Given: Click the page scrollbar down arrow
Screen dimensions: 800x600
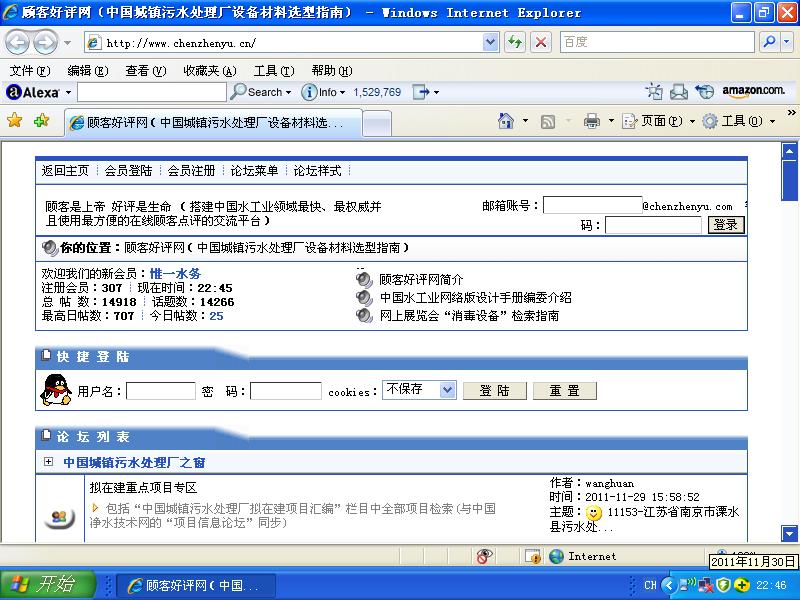Looking at the screenshot, I should (x=789, y=533).
